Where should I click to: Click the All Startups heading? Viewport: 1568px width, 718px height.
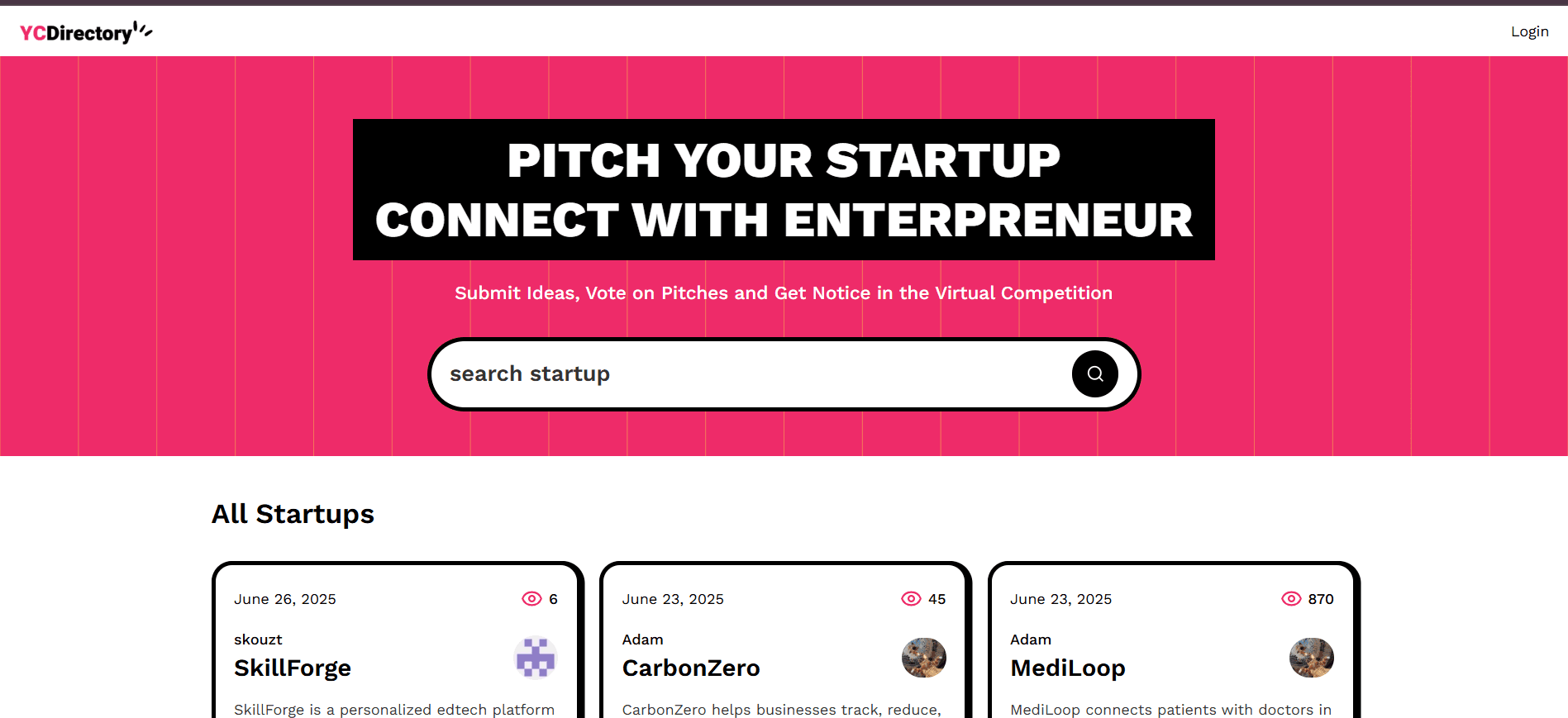[293, 514]
